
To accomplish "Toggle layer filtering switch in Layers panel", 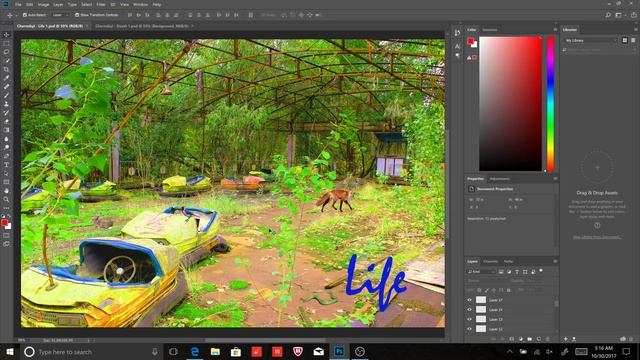I will (541, 271).
